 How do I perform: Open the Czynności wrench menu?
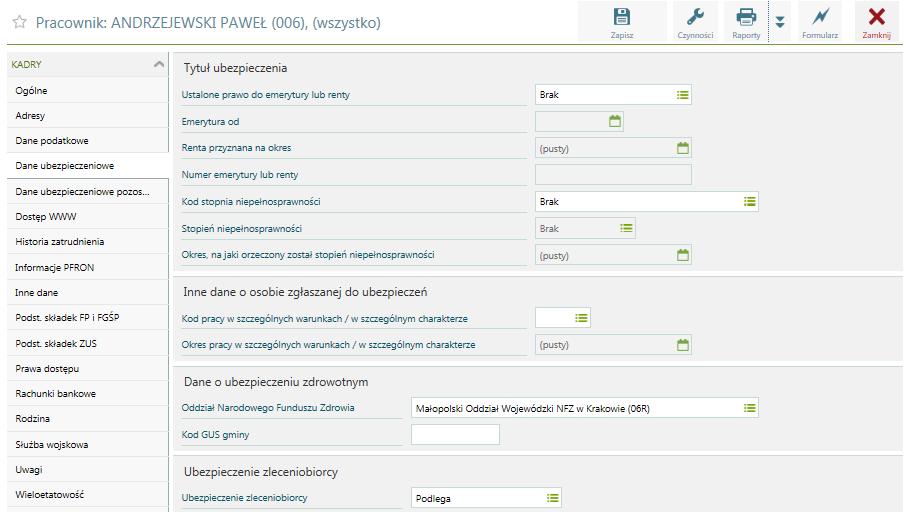695,17
